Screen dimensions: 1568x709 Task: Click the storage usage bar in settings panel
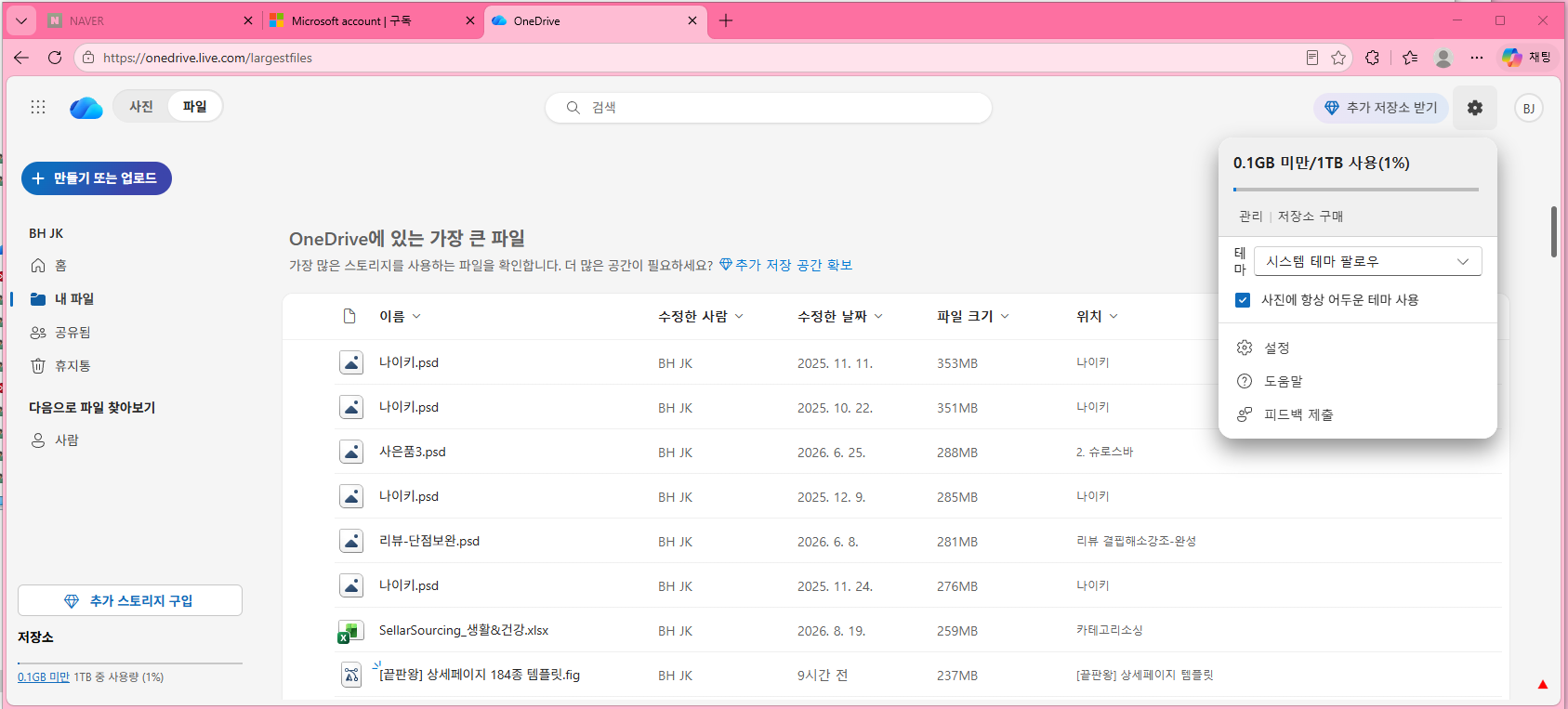point(1356,190)
